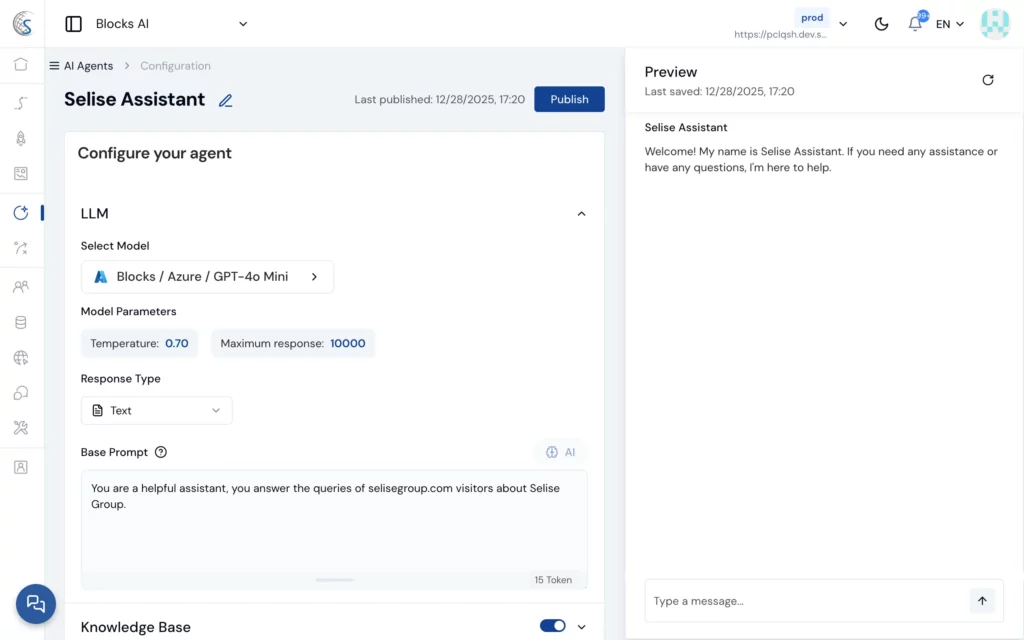Viewport: 1024px width, 640px height.
Task: Toggle the sidebar panel next to Blocks AI
Action: 73,24
